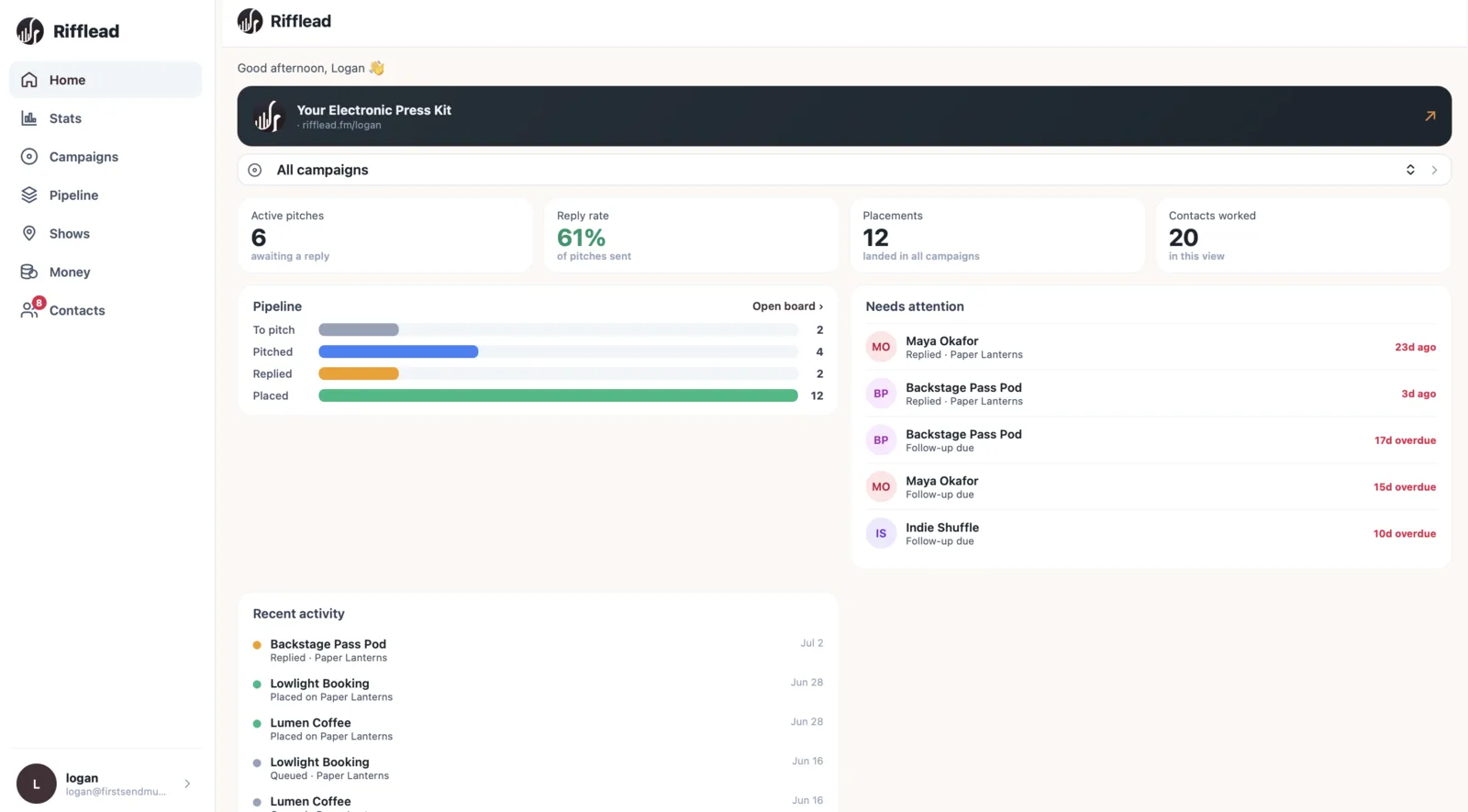Open press kit with the arrow icon

[1429, 117]
